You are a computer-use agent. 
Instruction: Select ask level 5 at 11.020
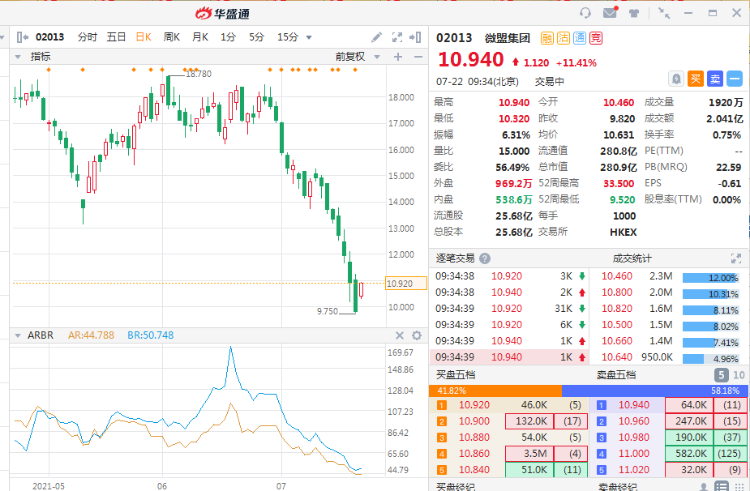[x=669, y=469]
